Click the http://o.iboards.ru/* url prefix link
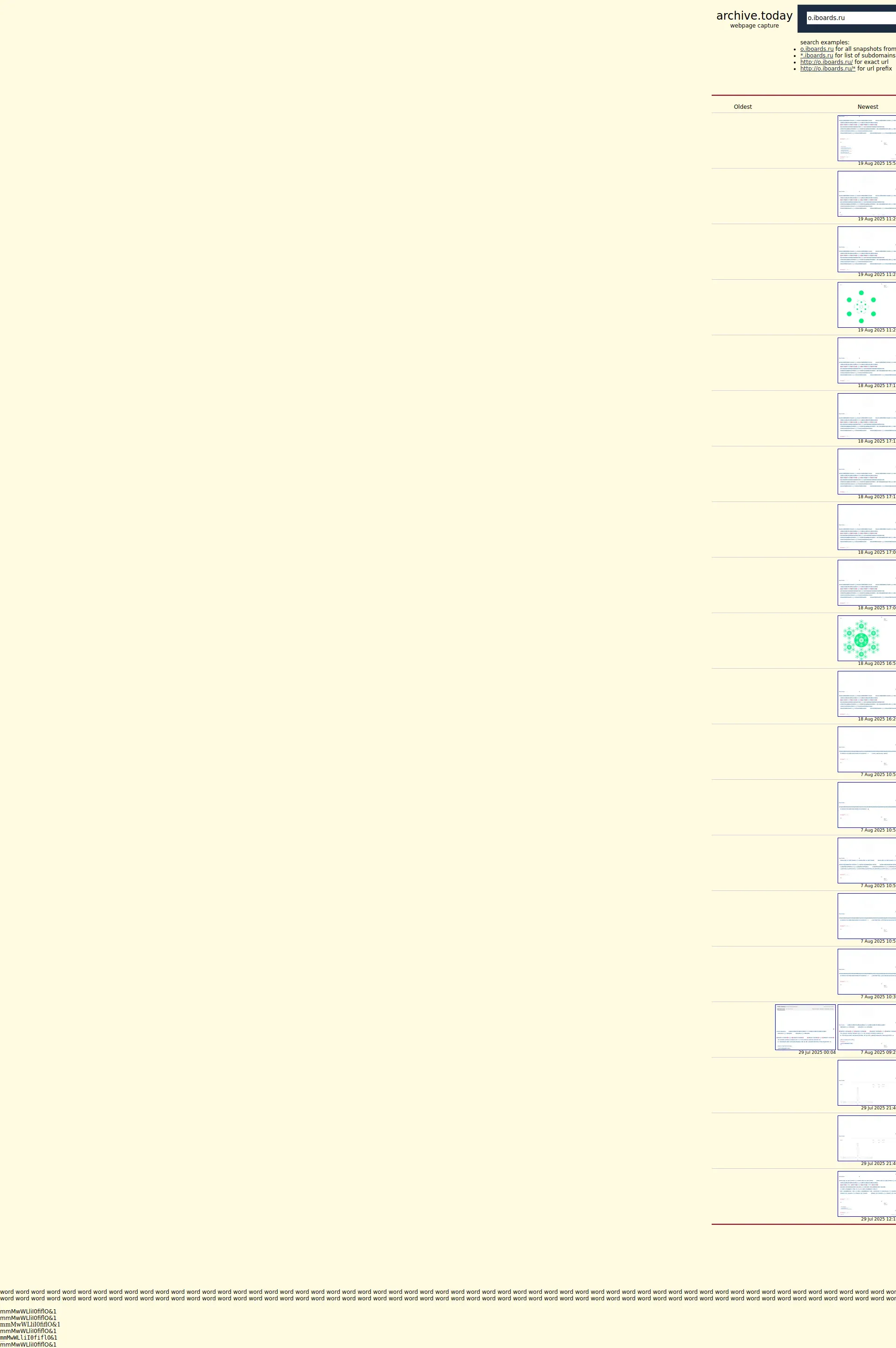Screen dimensions: 896x1348 [827, 69]
